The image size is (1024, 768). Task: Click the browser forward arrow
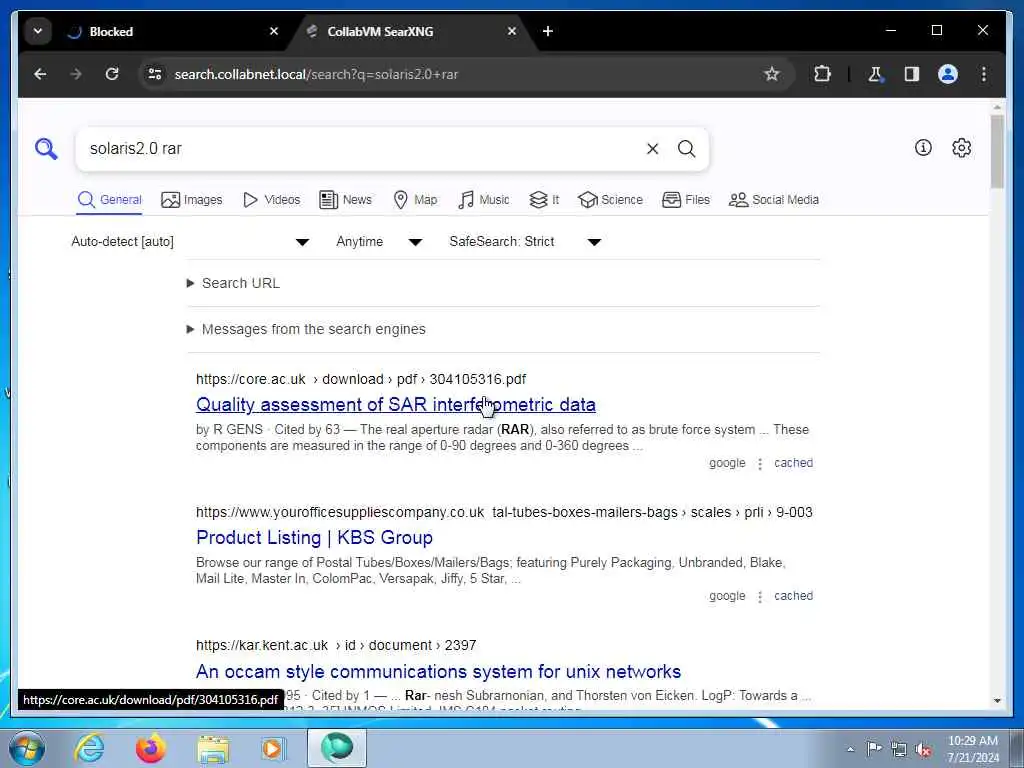point(76,74)
